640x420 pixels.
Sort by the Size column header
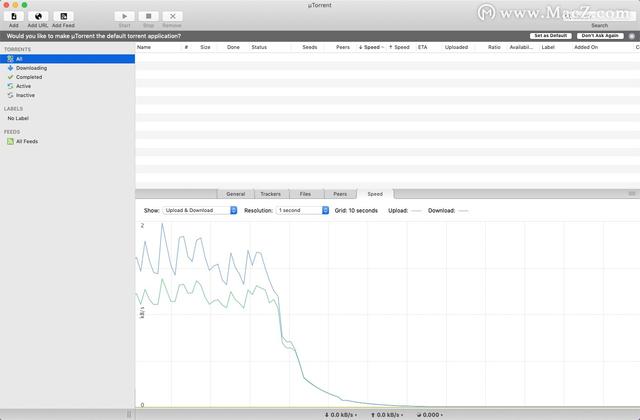[205, 47]
